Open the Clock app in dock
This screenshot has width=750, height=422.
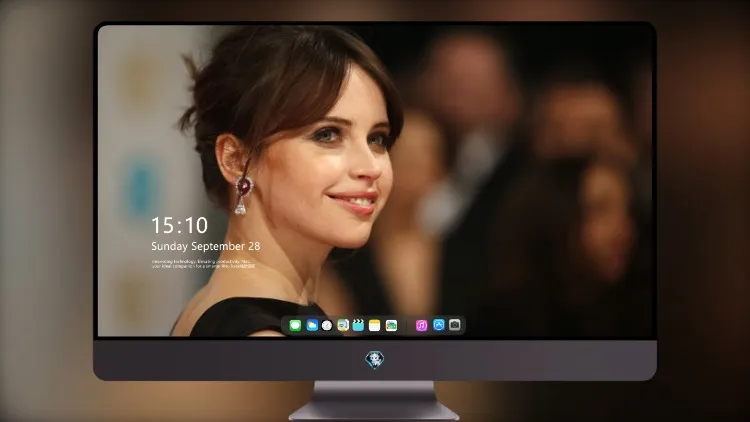coord(327,325)
